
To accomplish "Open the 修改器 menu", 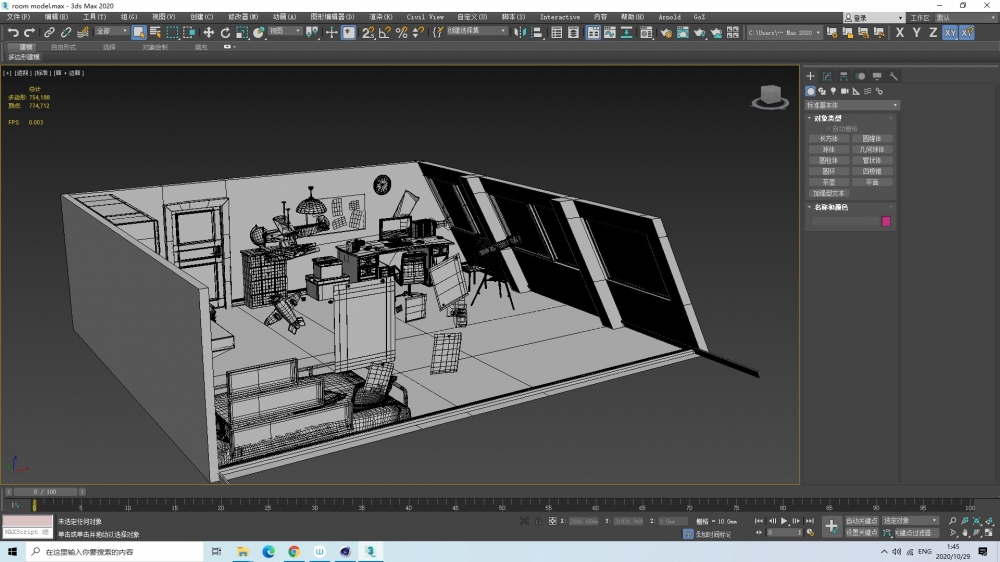I will pyautogui.click(x=243, y=17).
